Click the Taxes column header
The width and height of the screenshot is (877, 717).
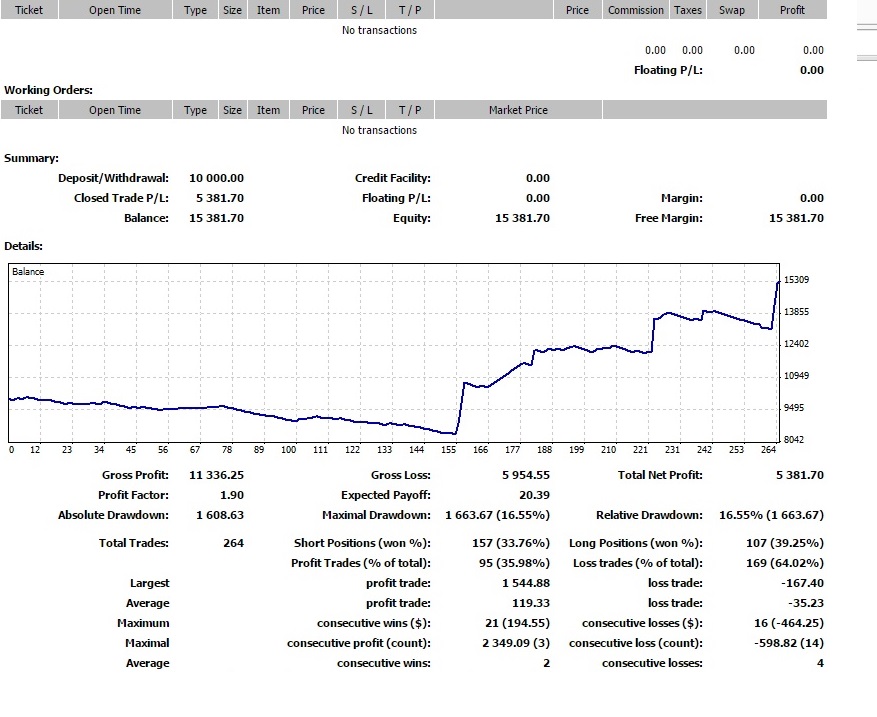click(x=688, y=10)
